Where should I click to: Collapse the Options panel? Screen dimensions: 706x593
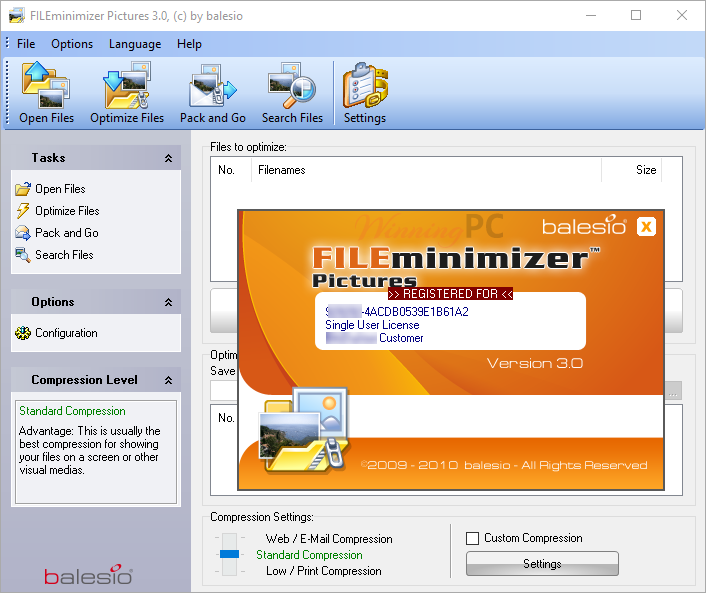(x=168, y=302)
